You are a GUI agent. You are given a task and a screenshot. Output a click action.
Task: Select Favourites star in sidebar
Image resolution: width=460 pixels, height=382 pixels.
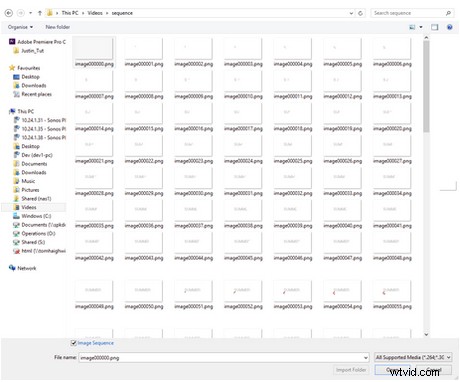pyautogui.click(x=12, y=68)
